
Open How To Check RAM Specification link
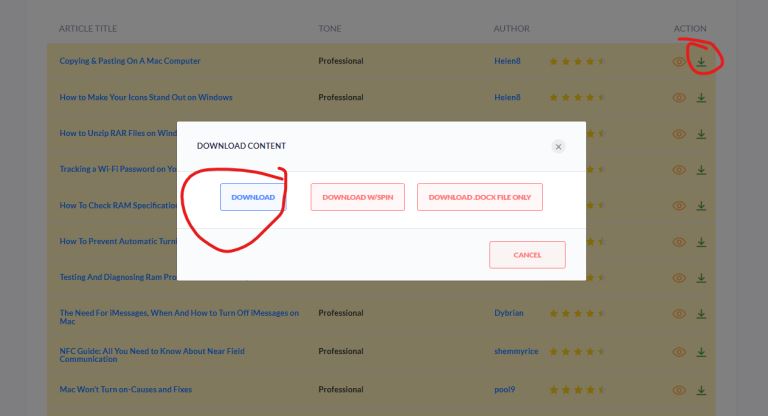118,205
